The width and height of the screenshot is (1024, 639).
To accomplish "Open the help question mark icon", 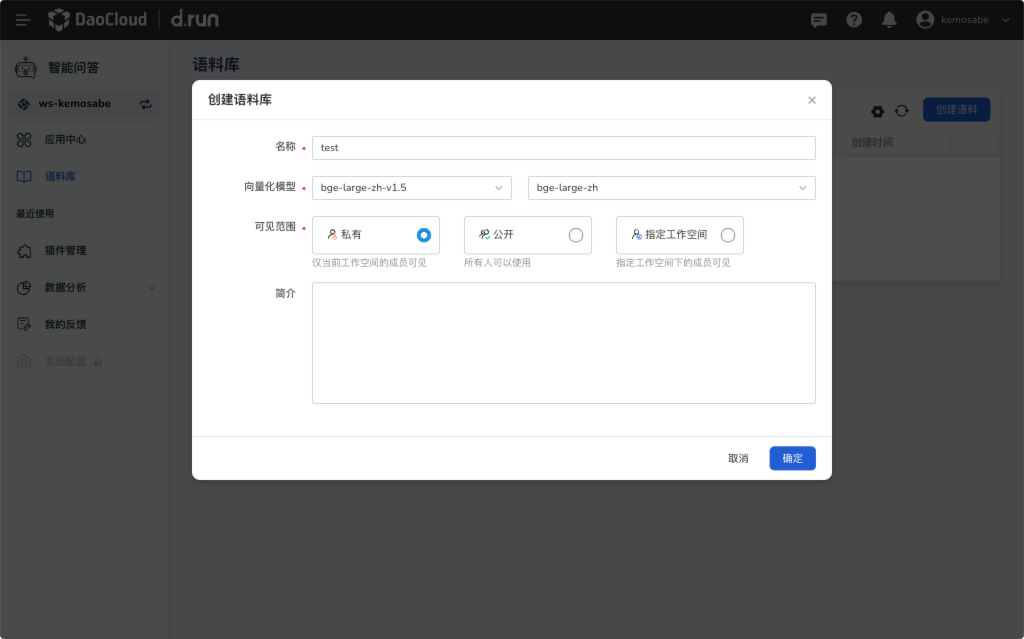I will 854,20.
